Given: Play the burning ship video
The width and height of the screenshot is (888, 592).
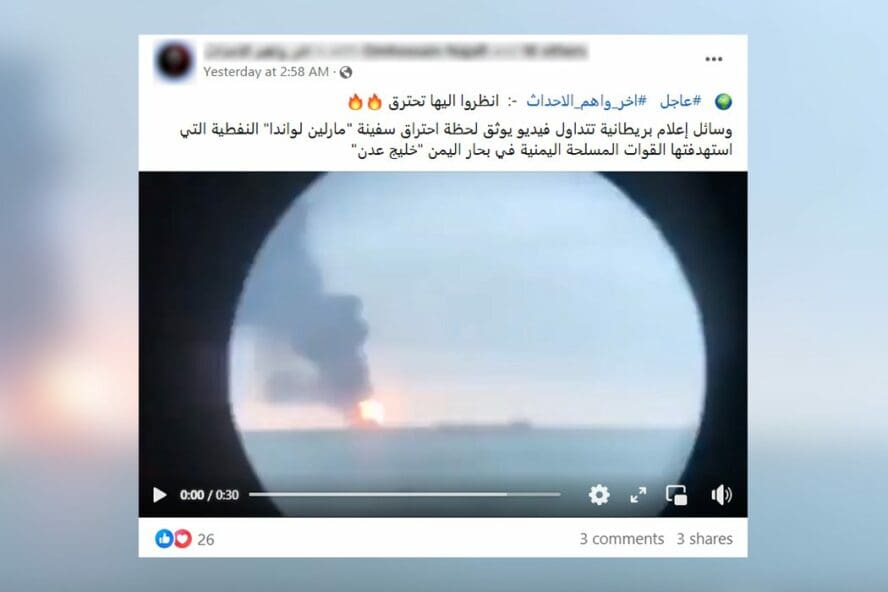Looking at the screenshot, I should point(160,495).
